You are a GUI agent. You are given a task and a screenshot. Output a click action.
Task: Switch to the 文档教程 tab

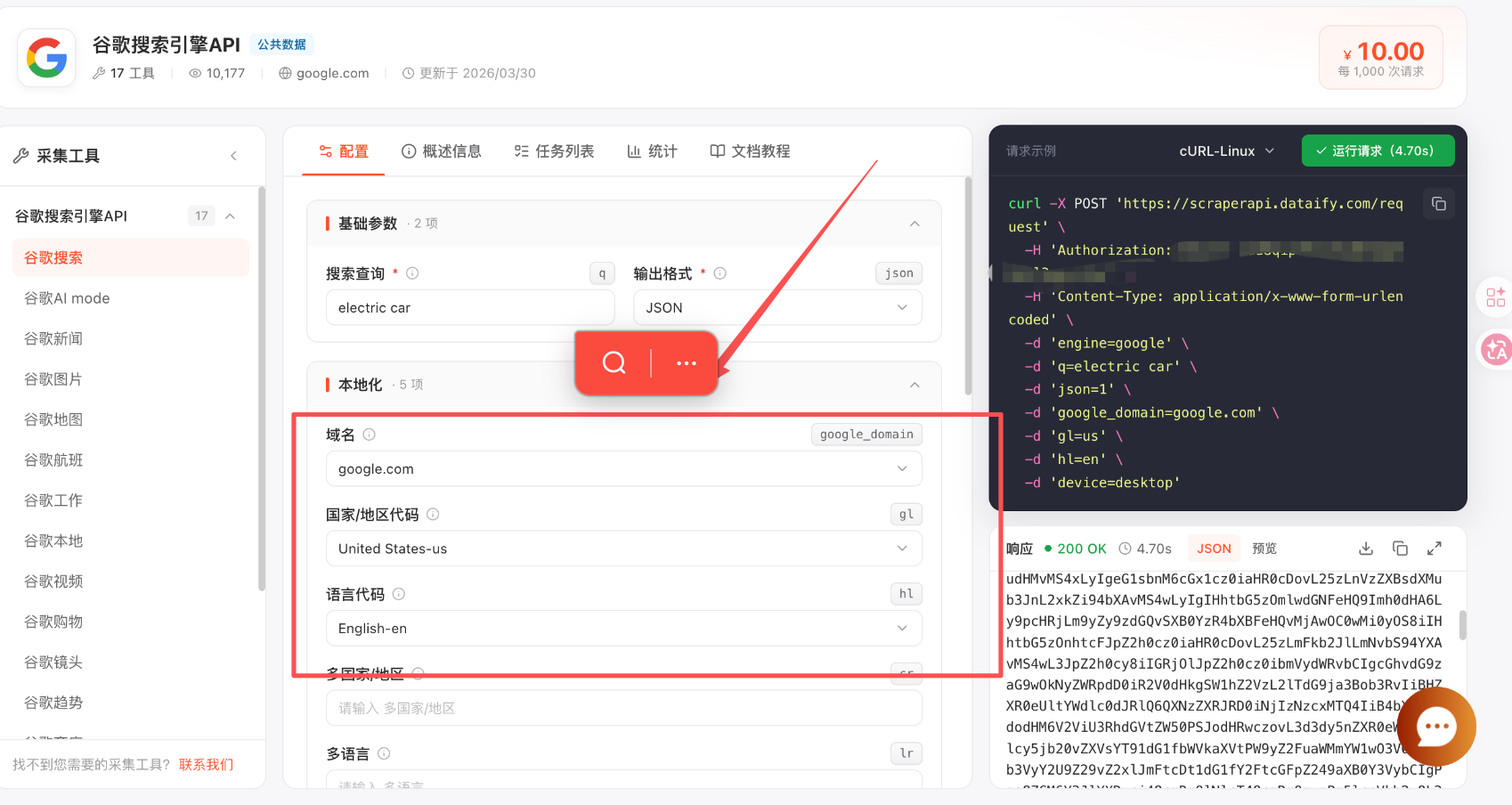750,151
